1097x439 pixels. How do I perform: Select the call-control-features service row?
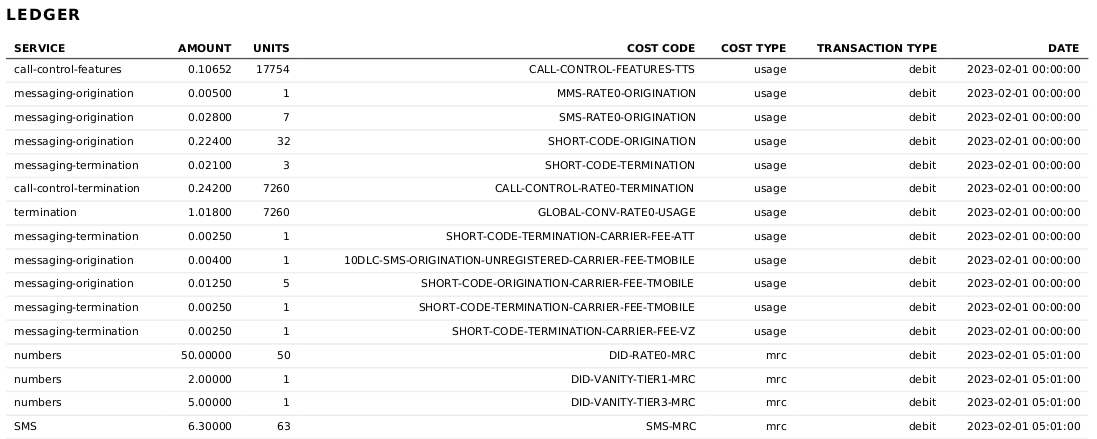pyautogui.click(x=547, y=69)
